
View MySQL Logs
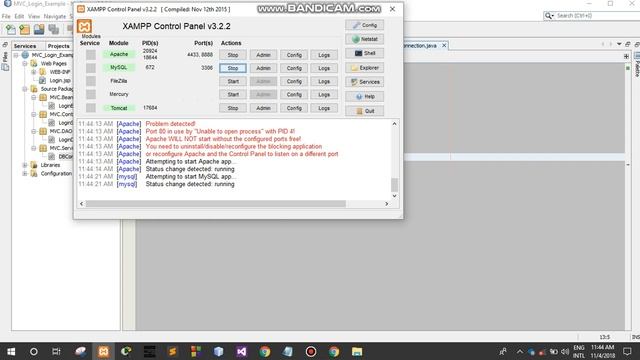point(324,68)
